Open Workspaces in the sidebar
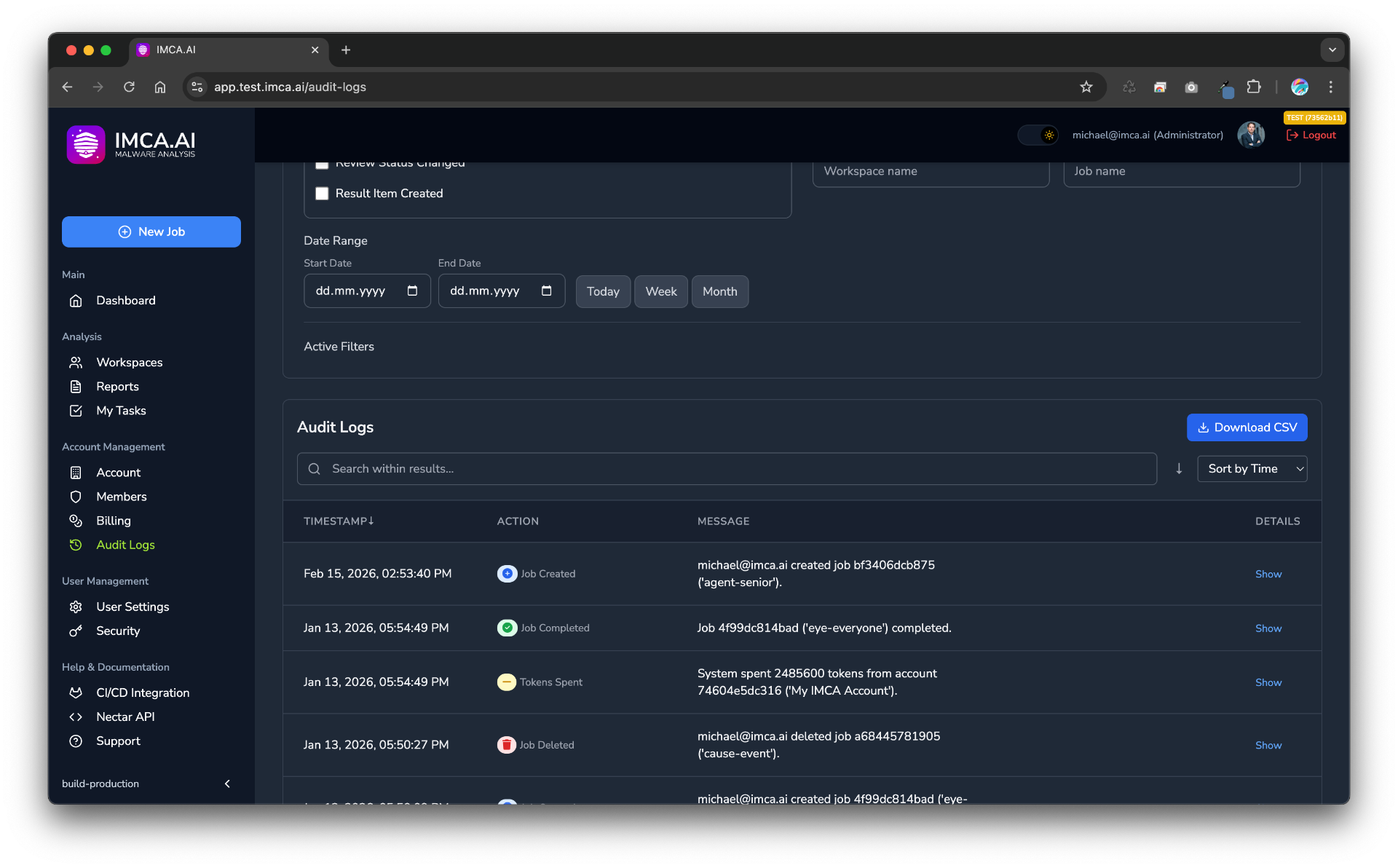1398x868 pixels. pyautogui.click(x=129, y=363)
